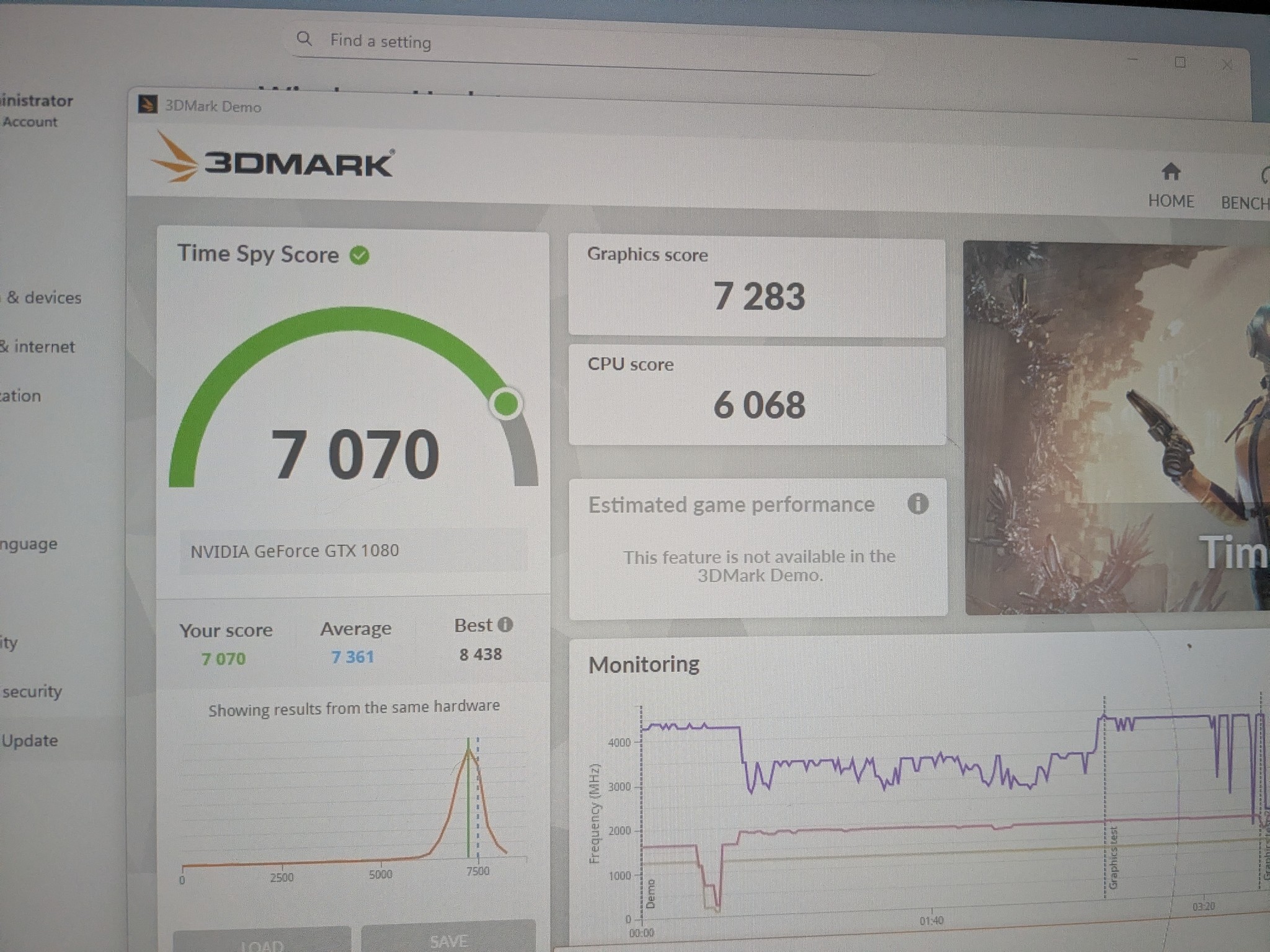Click the Demo marker in Monitoring chart

tap(651, 893)
